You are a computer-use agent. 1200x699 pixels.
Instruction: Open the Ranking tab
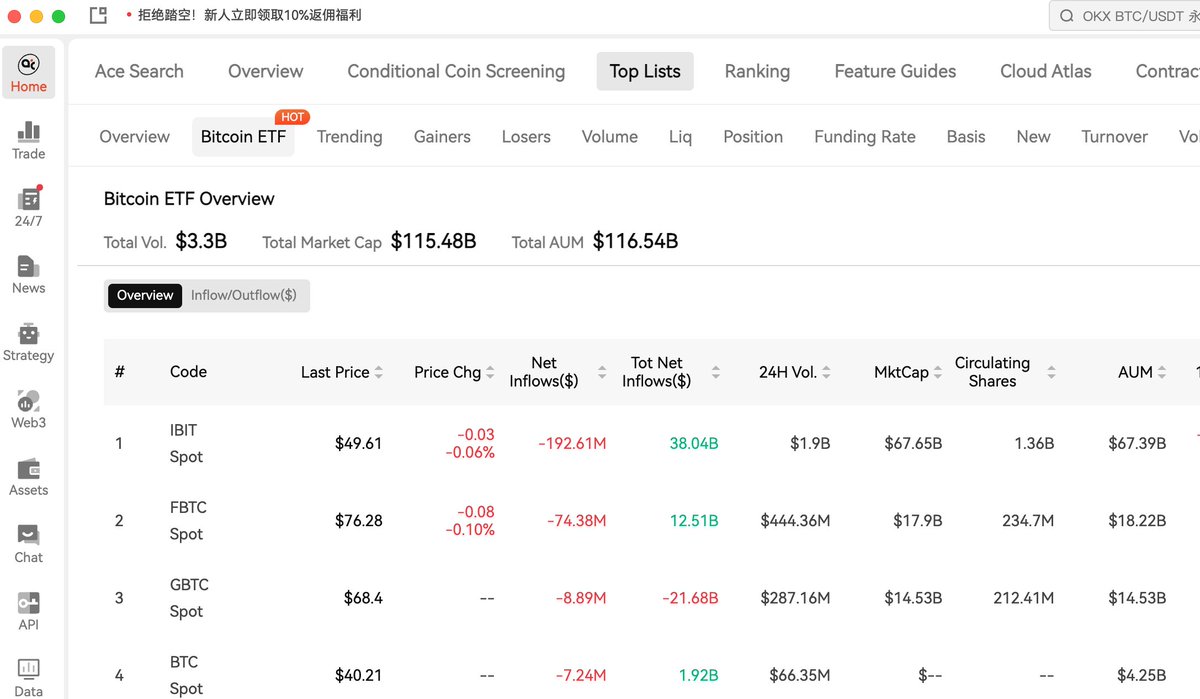coord(757,71)
